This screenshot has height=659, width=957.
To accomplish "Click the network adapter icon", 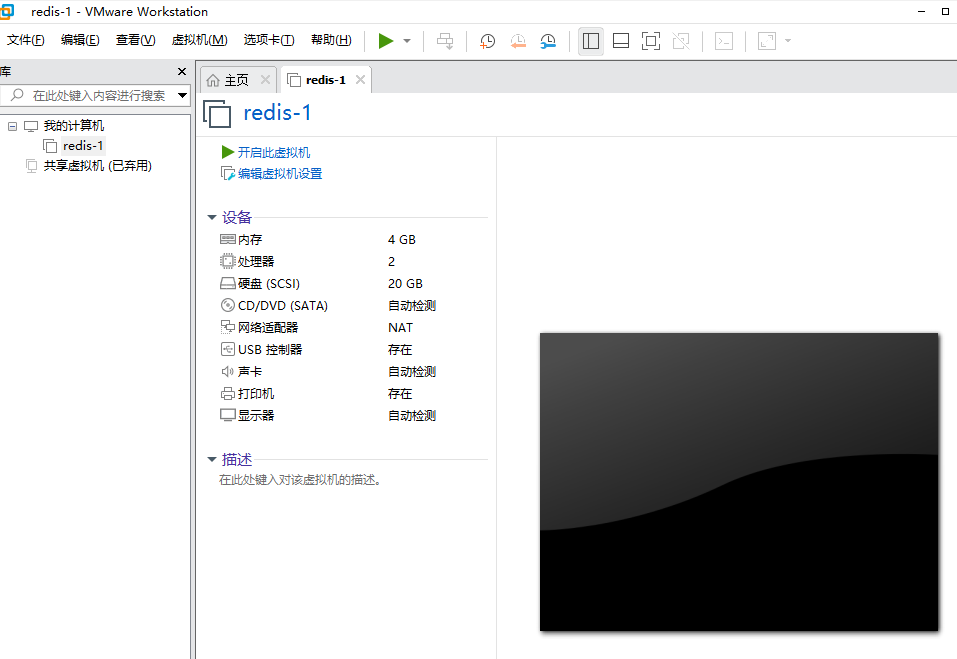I will click(x=228, y=327).
